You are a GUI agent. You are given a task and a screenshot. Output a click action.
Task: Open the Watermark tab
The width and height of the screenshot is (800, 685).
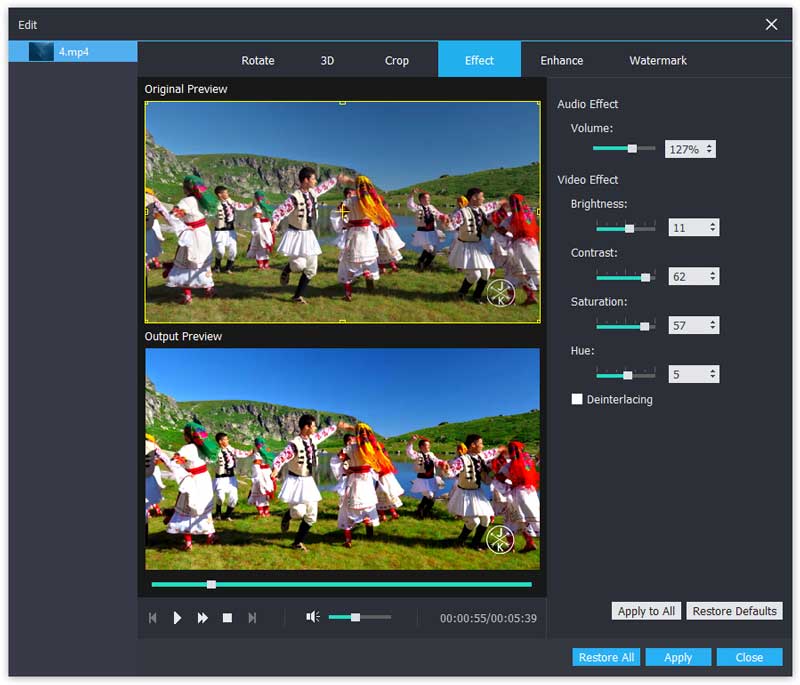click(658, 60)
